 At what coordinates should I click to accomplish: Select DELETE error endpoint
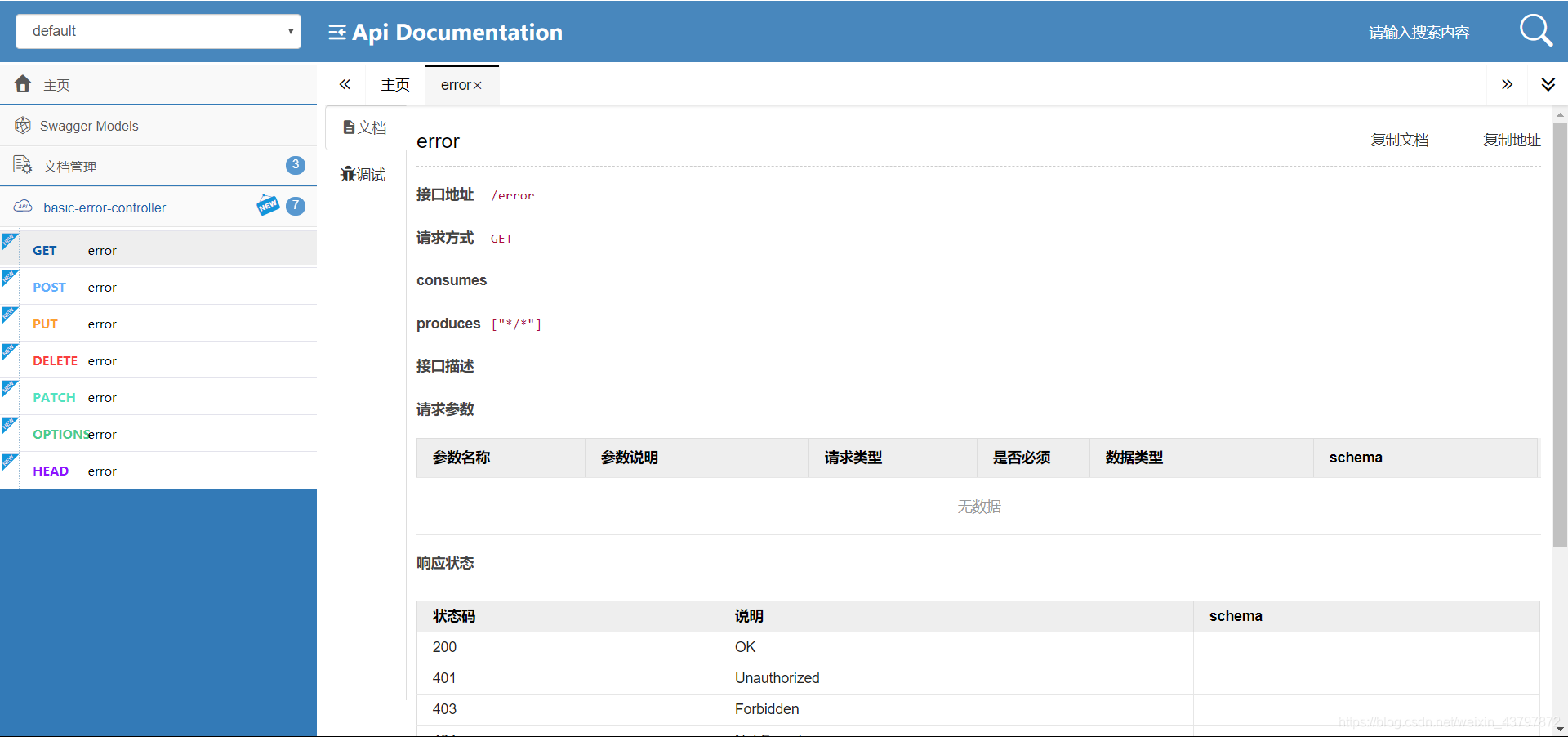click(x=158, y=360)
